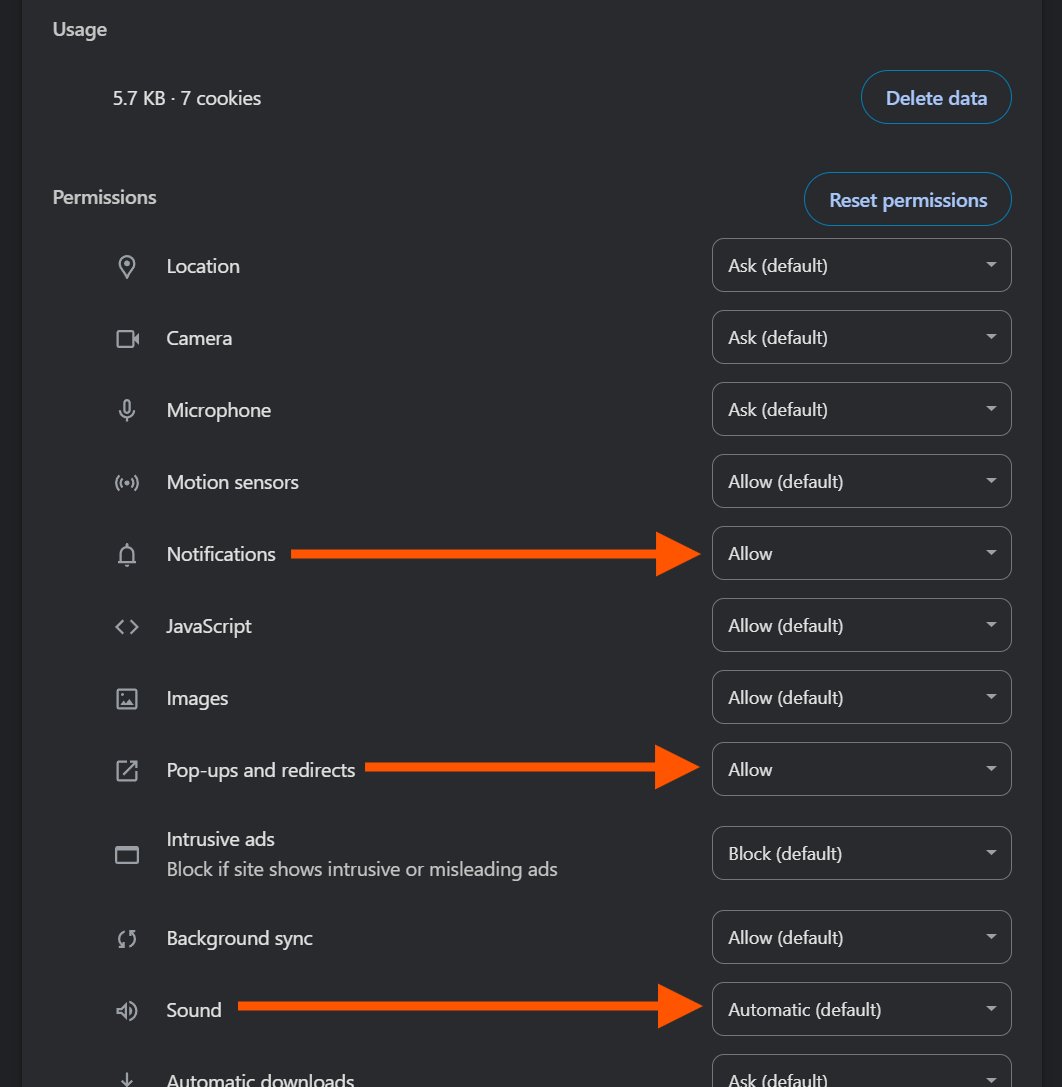Click the Motion sensors icon
This screenshot has height=1087, width=1062.
(127, 482)
